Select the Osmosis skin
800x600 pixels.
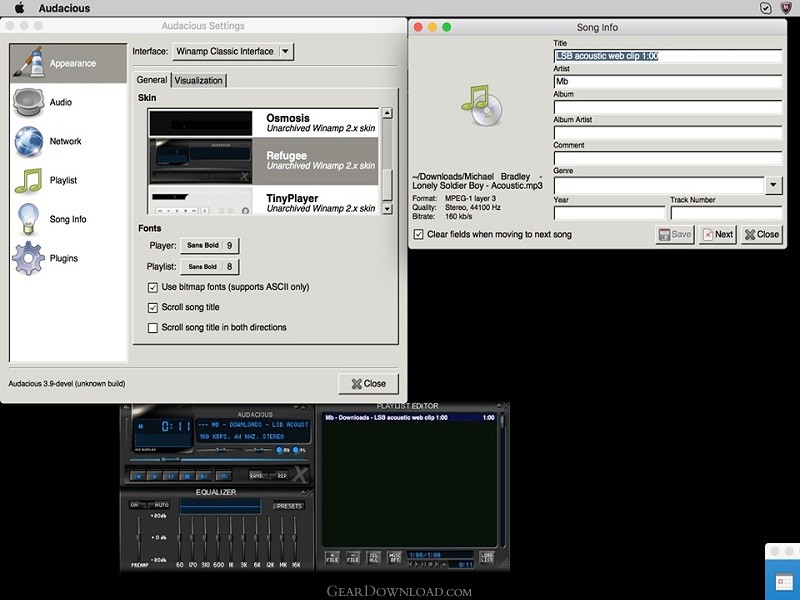pyautogui.click(x=263, y=123)
